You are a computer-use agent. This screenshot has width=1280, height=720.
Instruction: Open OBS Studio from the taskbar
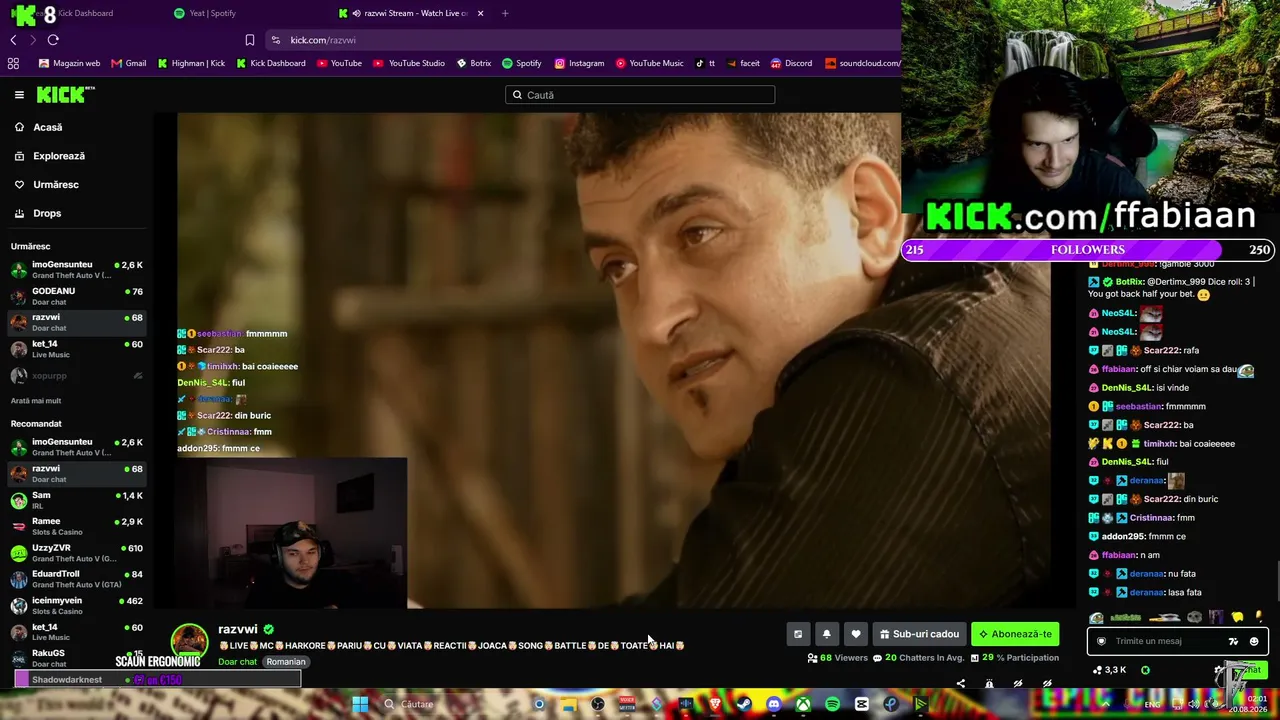[598, 704]
